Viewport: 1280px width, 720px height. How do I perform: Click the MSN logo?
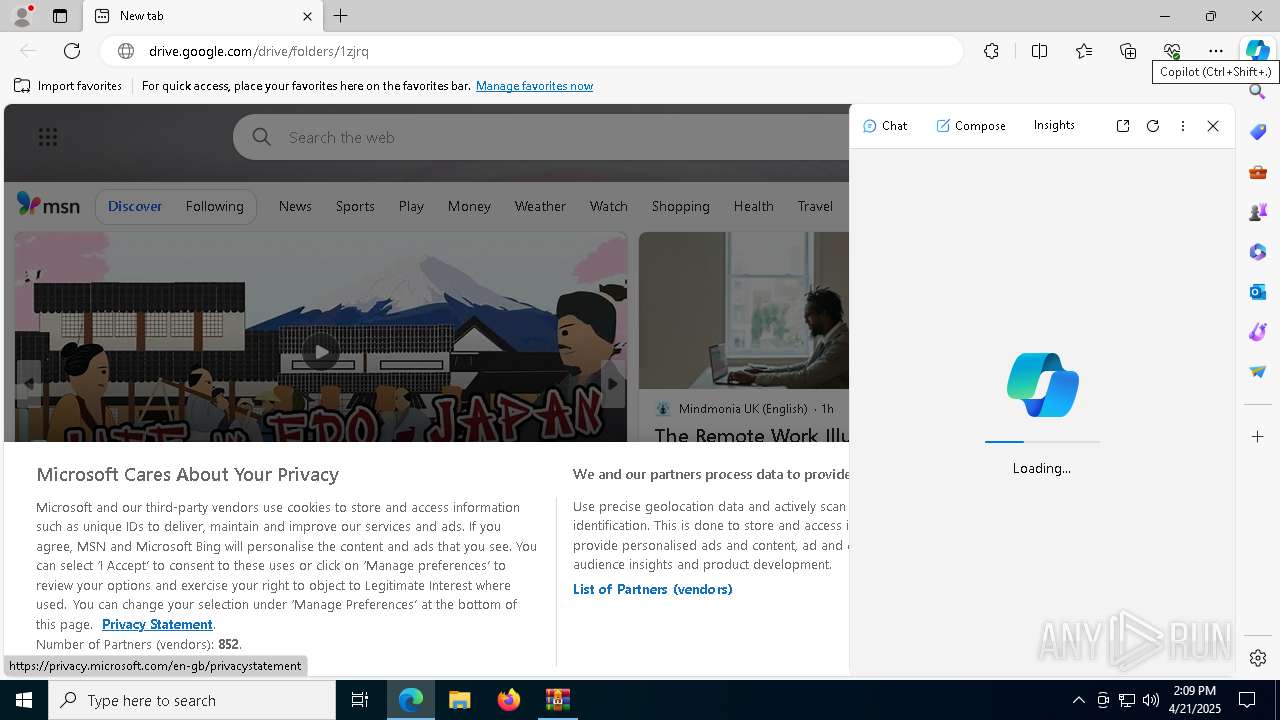pos(48,205)
